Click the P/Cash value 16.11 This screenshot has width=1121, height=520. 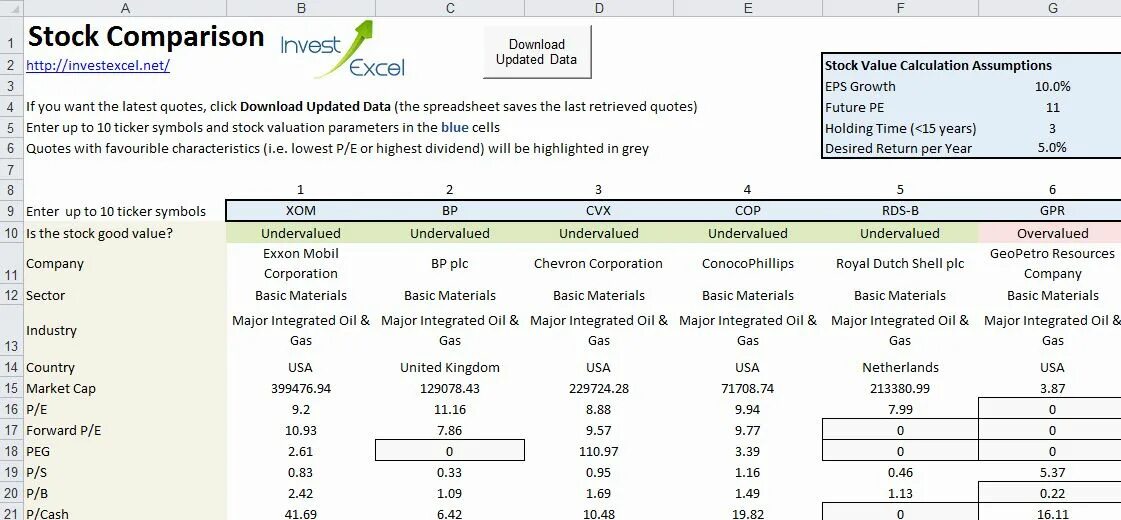[1052, 513]
